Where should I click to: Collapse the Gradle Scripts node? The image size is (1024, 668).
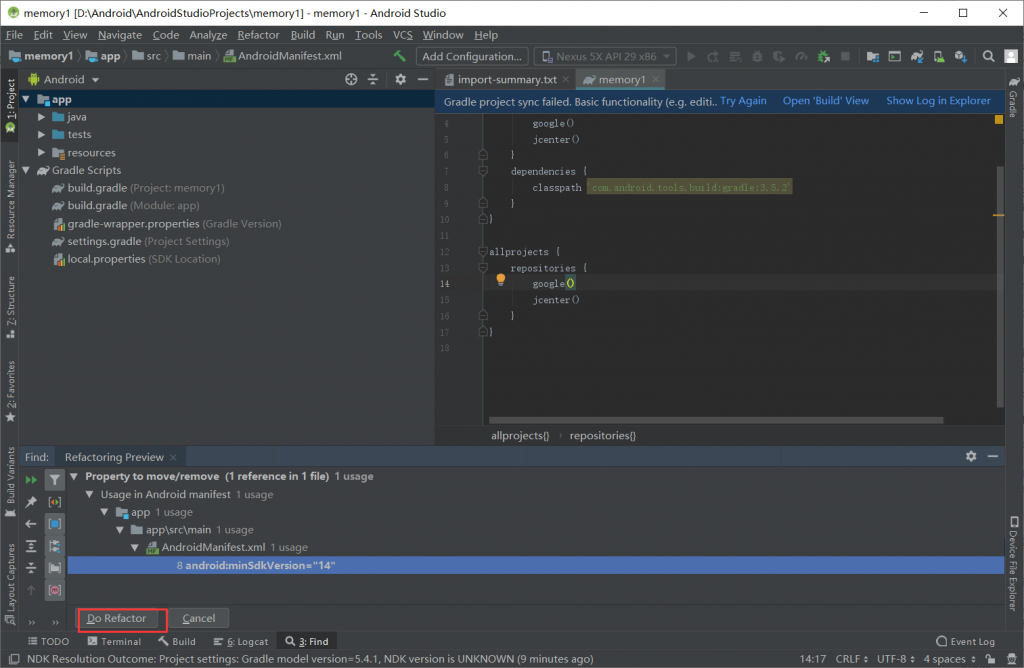pyautogui.click(x=26, y=170)
